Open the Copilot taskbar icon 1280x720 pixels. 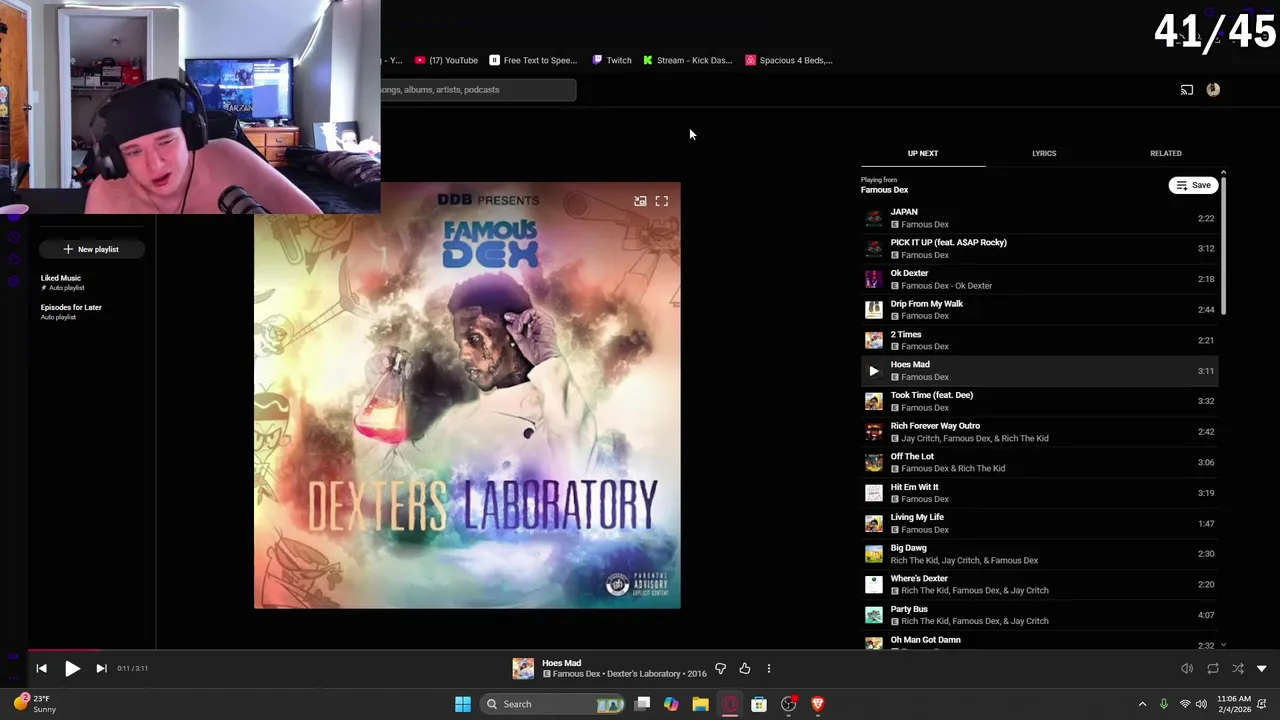click(x=671, y=704)
